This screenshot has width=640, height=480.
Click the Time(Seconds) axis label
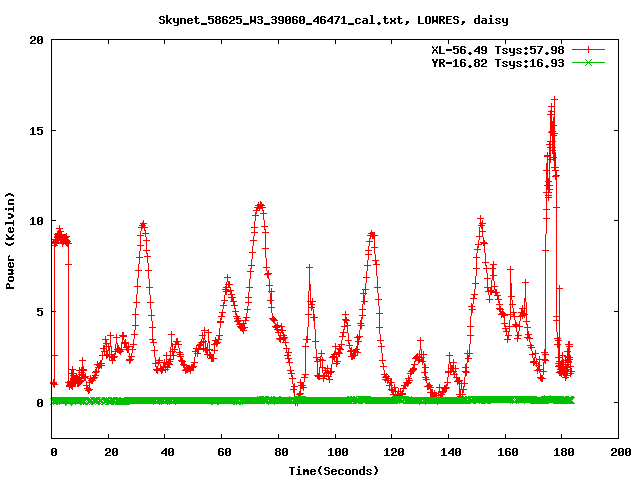(334, 471)
